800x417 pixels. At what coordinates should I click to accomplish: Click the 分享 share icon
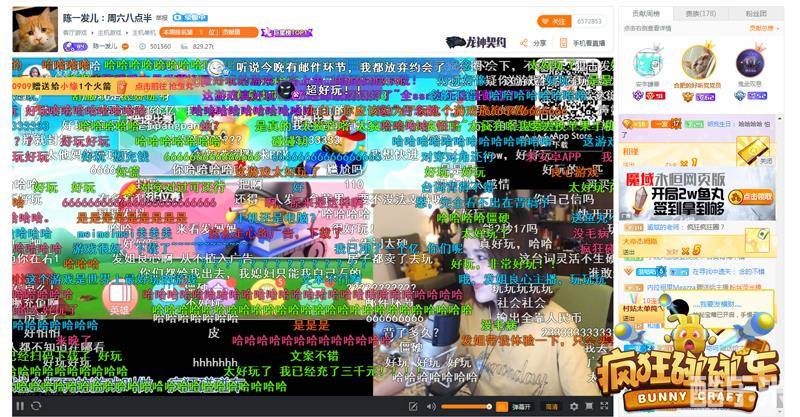pos(535,43)
